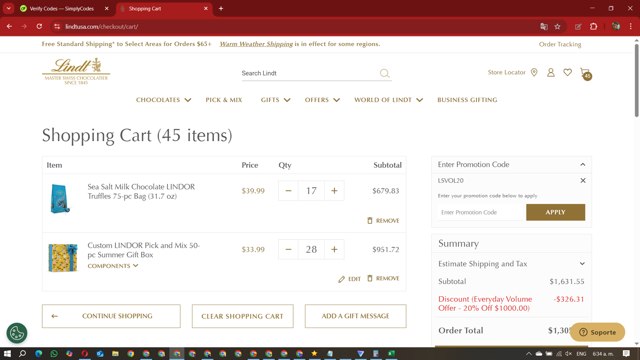Open the notifications center in system tray
Screen dimensions: 640x360
627,353
